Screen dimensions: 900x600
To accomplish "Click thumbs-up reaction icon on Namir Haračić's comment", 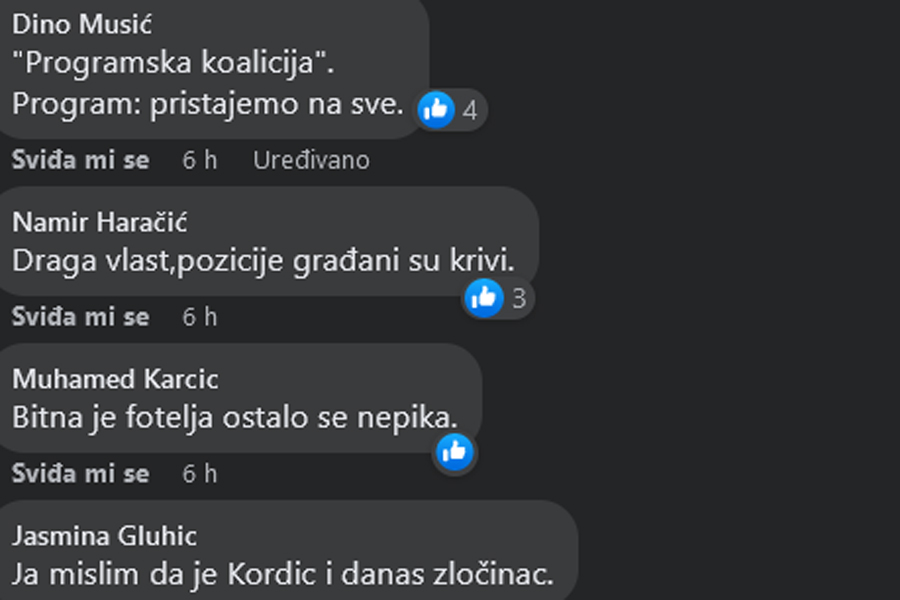I will (x=484, y=298).
